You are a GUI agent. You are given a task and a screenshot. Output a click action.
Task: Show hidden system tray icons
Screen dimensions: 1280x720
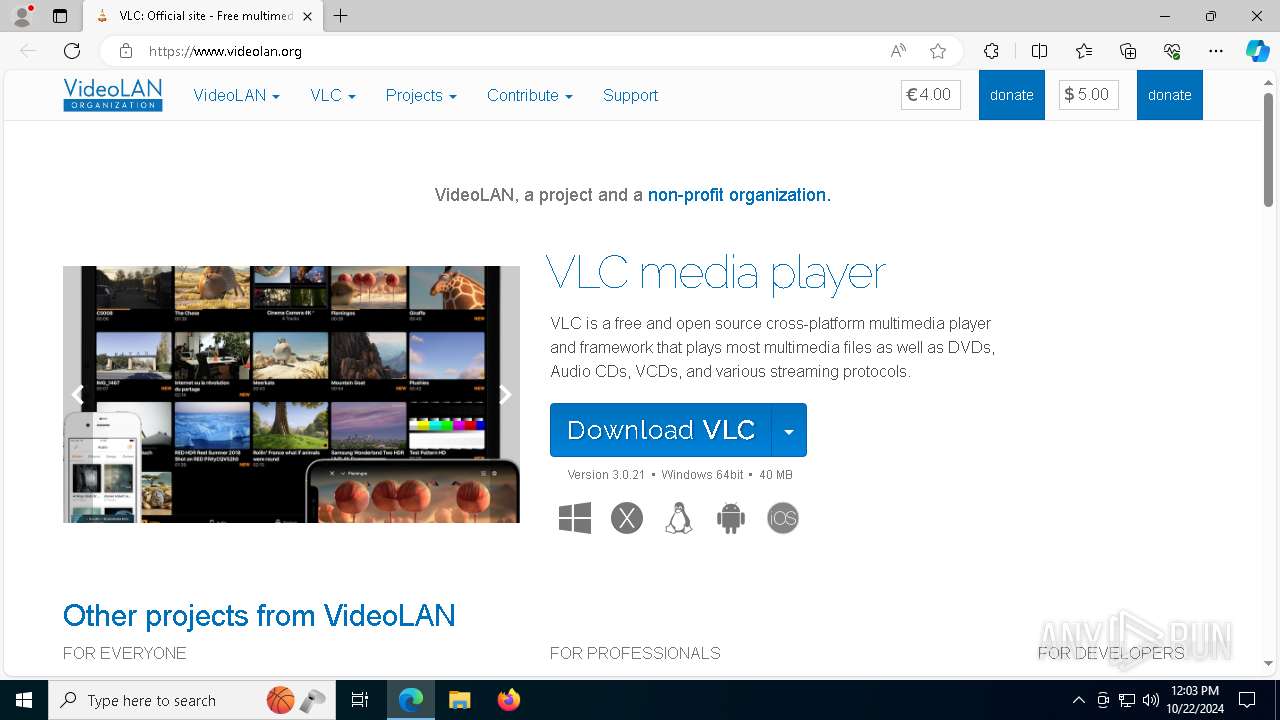1078,700
